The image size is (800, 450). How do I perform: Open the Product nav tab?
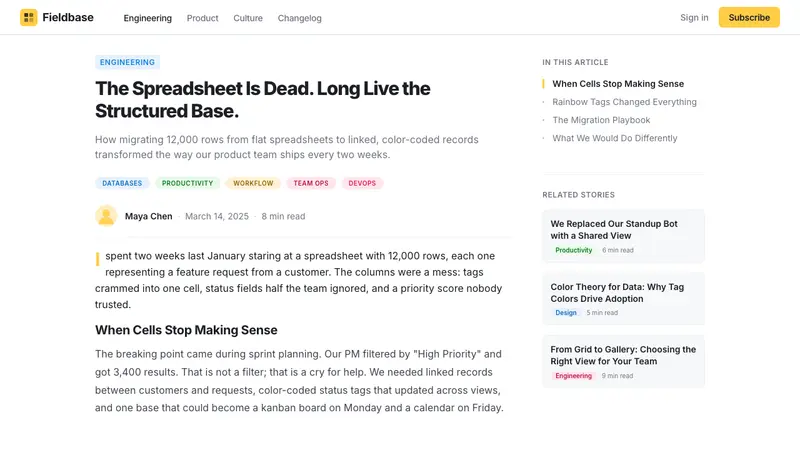(x=202, y=18)
